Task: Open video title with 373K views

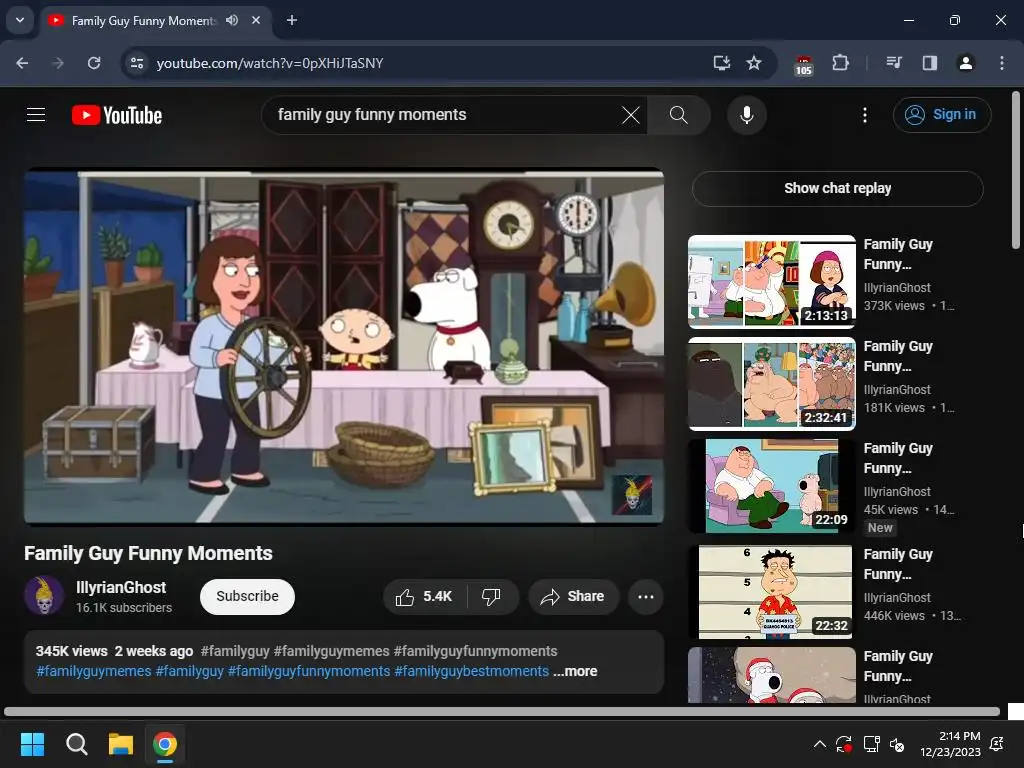Action: coord(898,254)
